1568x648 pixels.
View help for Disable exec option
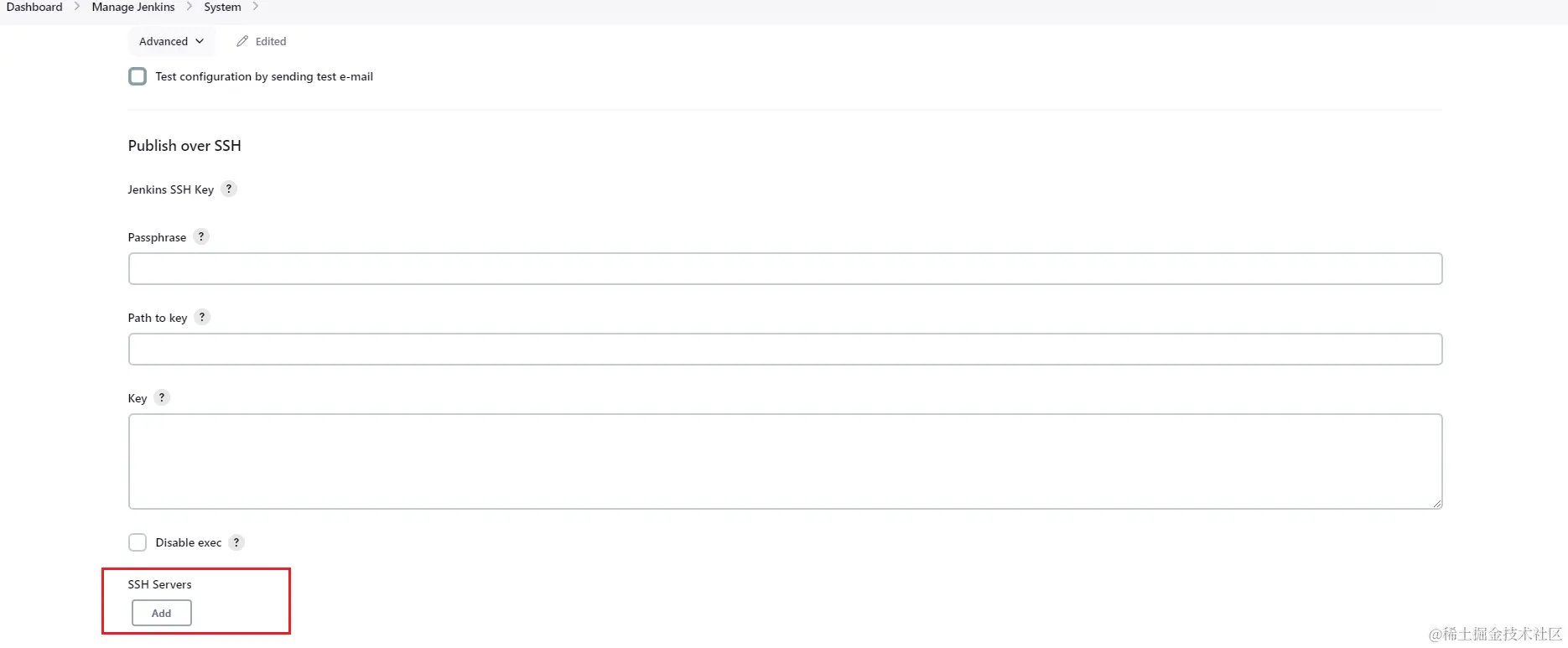[x=236, y=542]
